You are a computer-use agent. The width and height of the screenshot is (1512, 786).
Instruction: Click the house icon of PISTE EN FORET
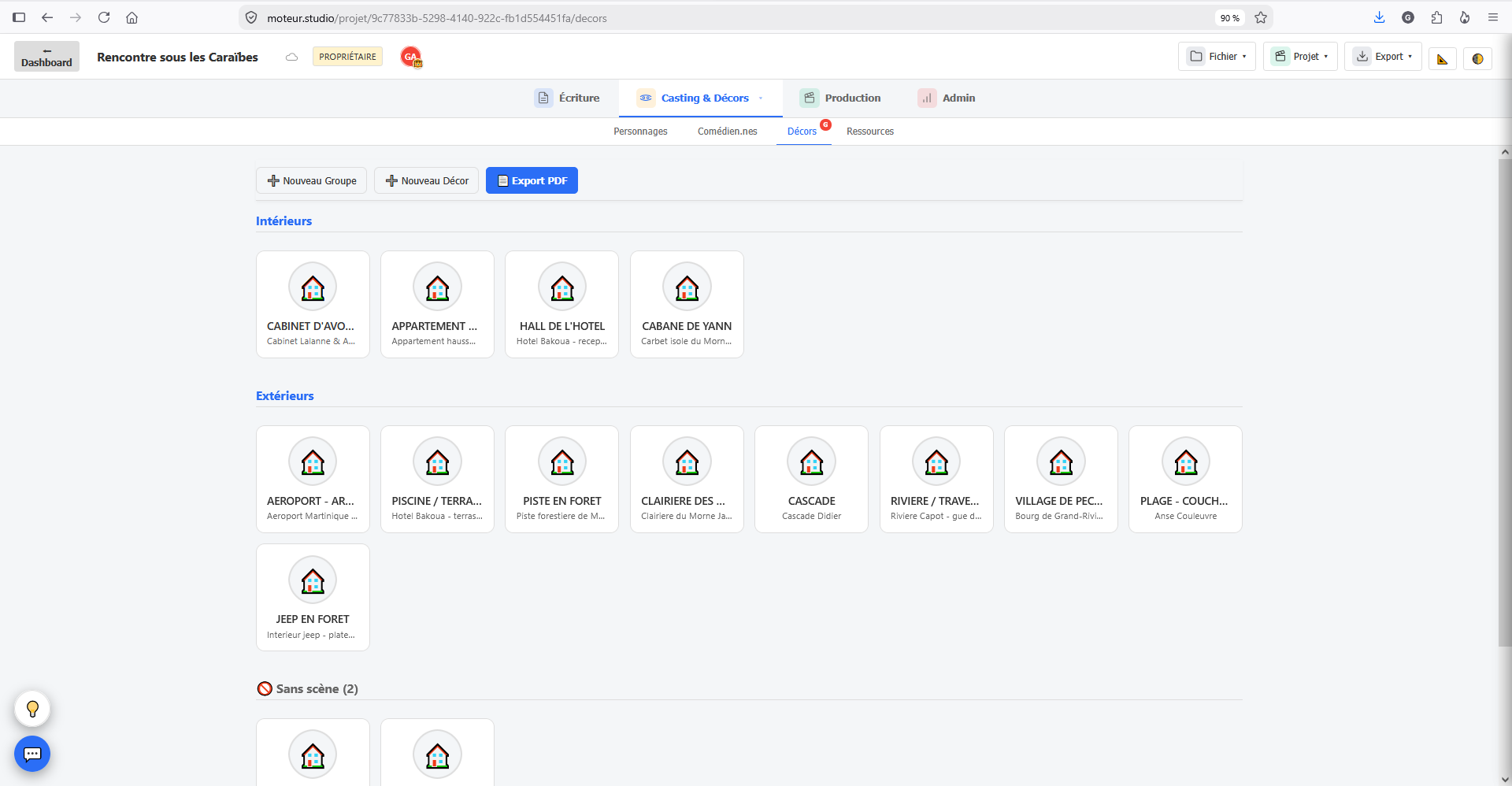point(562,462)
